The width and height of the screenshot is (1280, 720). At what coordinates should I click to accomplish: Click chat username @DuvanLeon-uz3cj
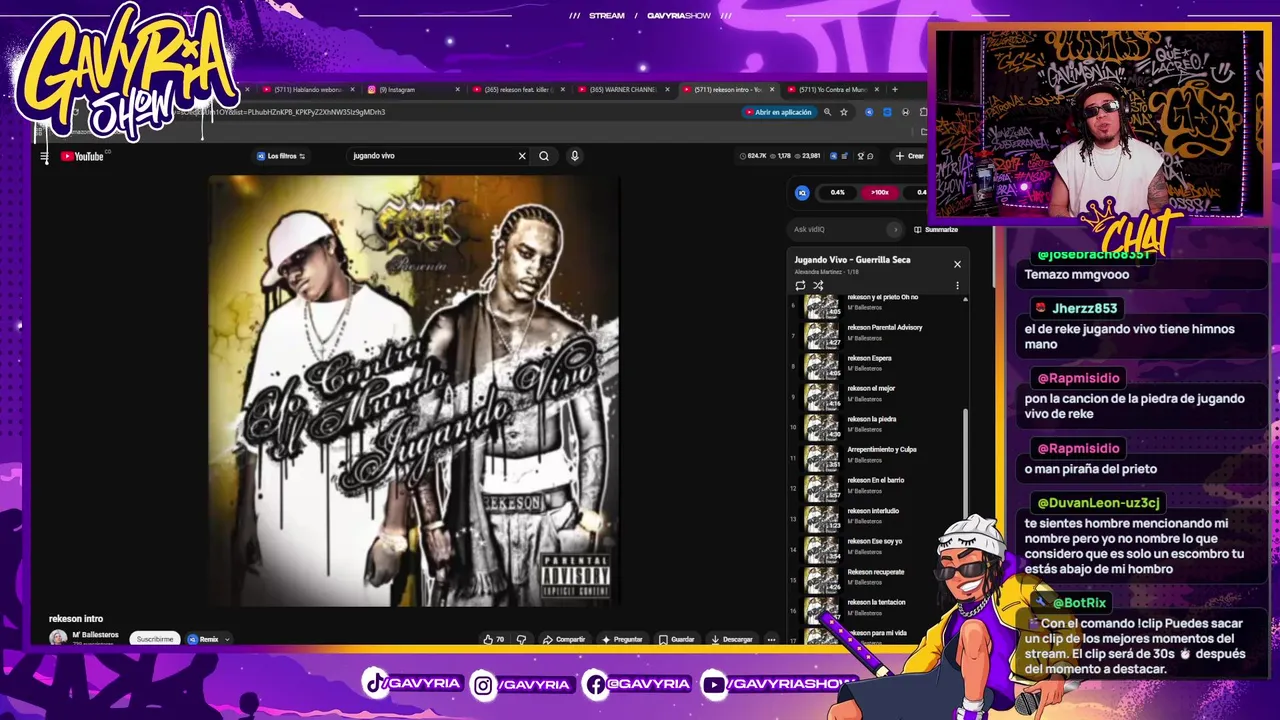tap(1098, 503)
